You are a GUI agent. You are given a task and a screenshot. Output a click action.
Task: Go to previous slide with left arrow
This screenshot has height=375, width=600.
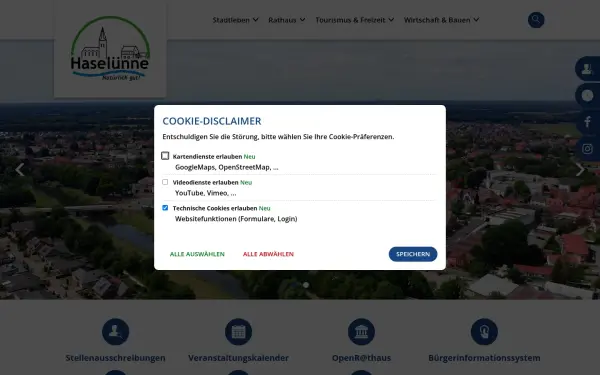click(20, 170)
